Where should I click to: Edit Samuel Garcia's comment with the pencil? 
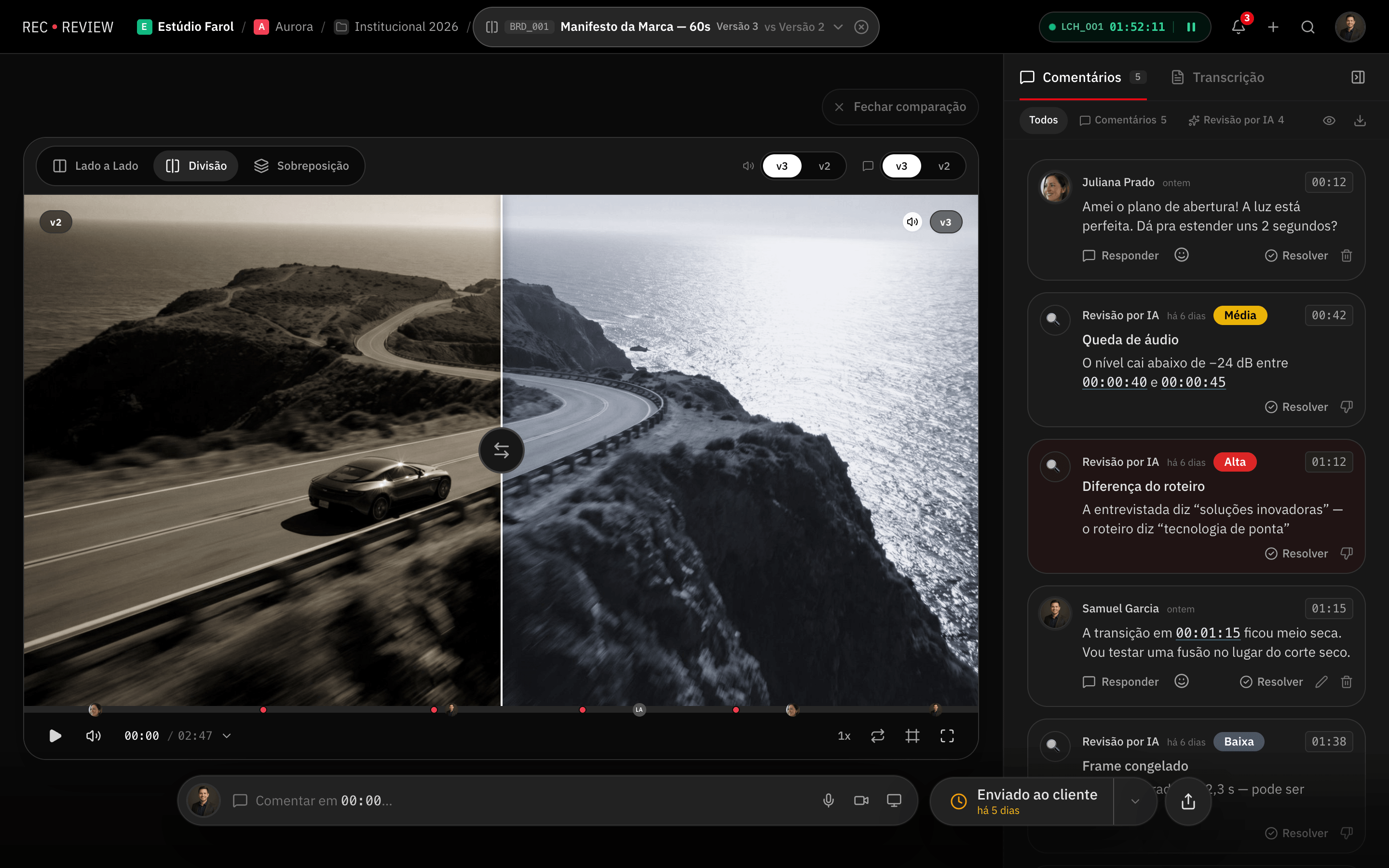(1321, 681)
